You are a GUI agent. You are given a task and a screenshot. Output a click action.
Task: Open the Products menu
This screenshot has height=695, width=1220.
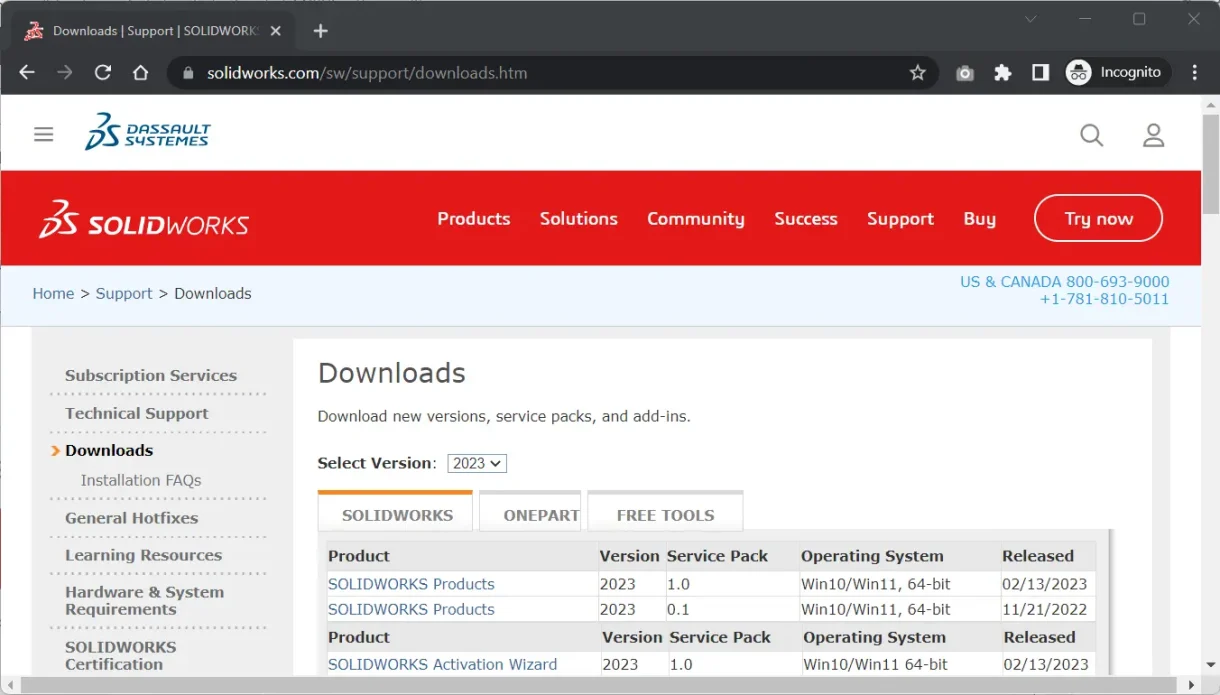tap(474, 219)
